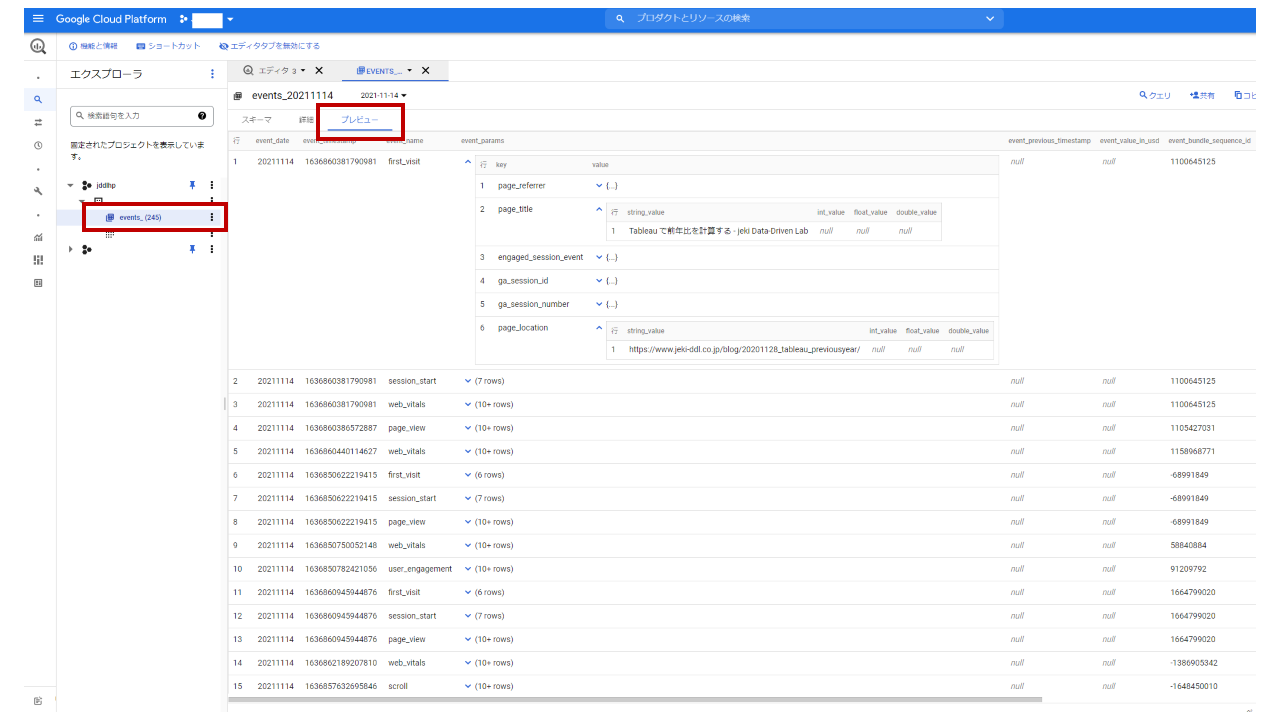Switch to the エディタ 3 tab
The image size is (1280, 720).
coord(272,71)
